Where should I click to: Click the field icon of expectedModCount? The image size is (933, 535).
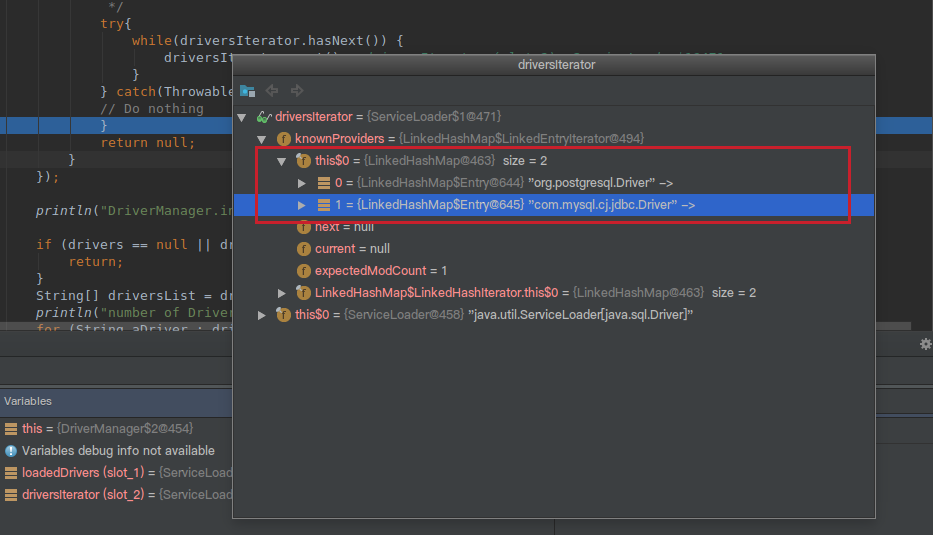click(303, 271)
